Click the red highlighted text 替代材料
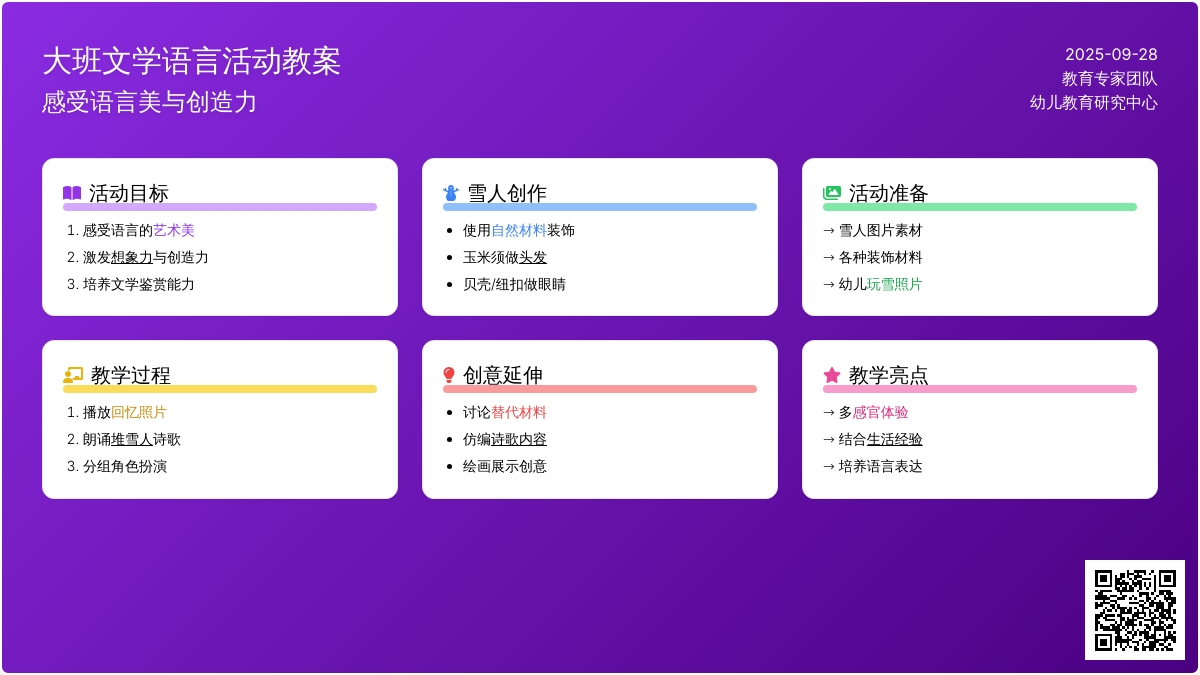The height and width of the screenshot is (675, 1200). click(519, 412)
